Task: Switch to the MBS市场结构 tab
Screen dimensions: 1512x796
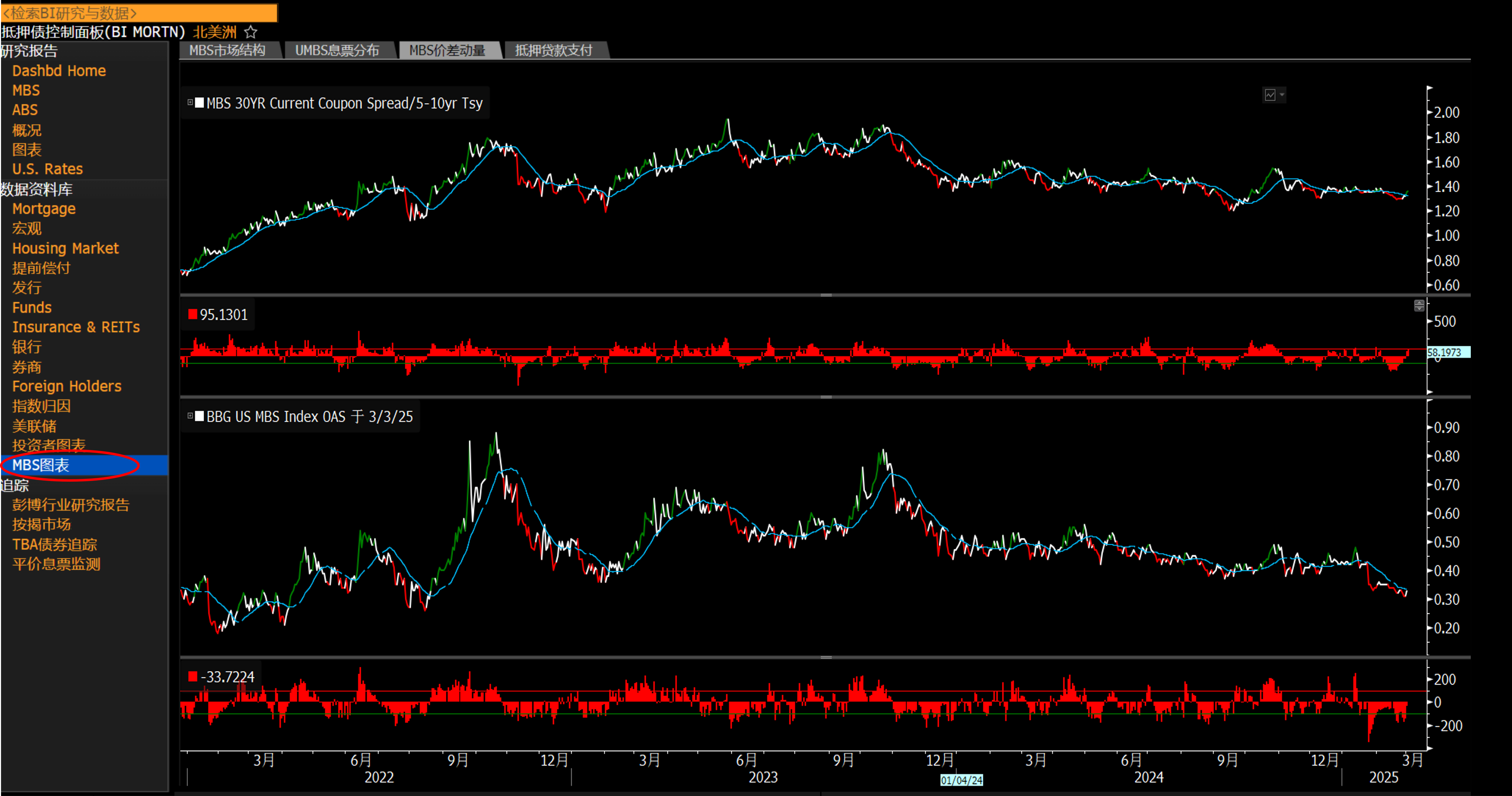Action: click(x=228, y=51)
